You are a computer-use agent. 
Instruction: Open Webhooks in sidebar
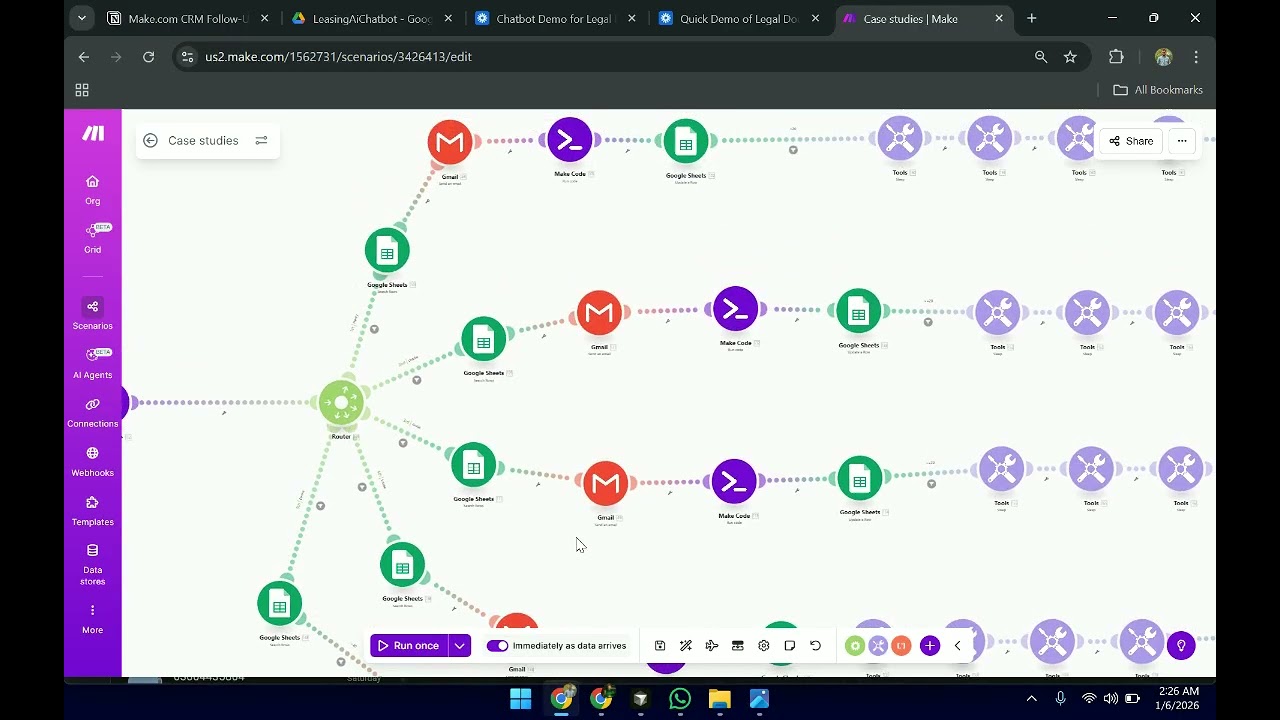pos(92,461)
